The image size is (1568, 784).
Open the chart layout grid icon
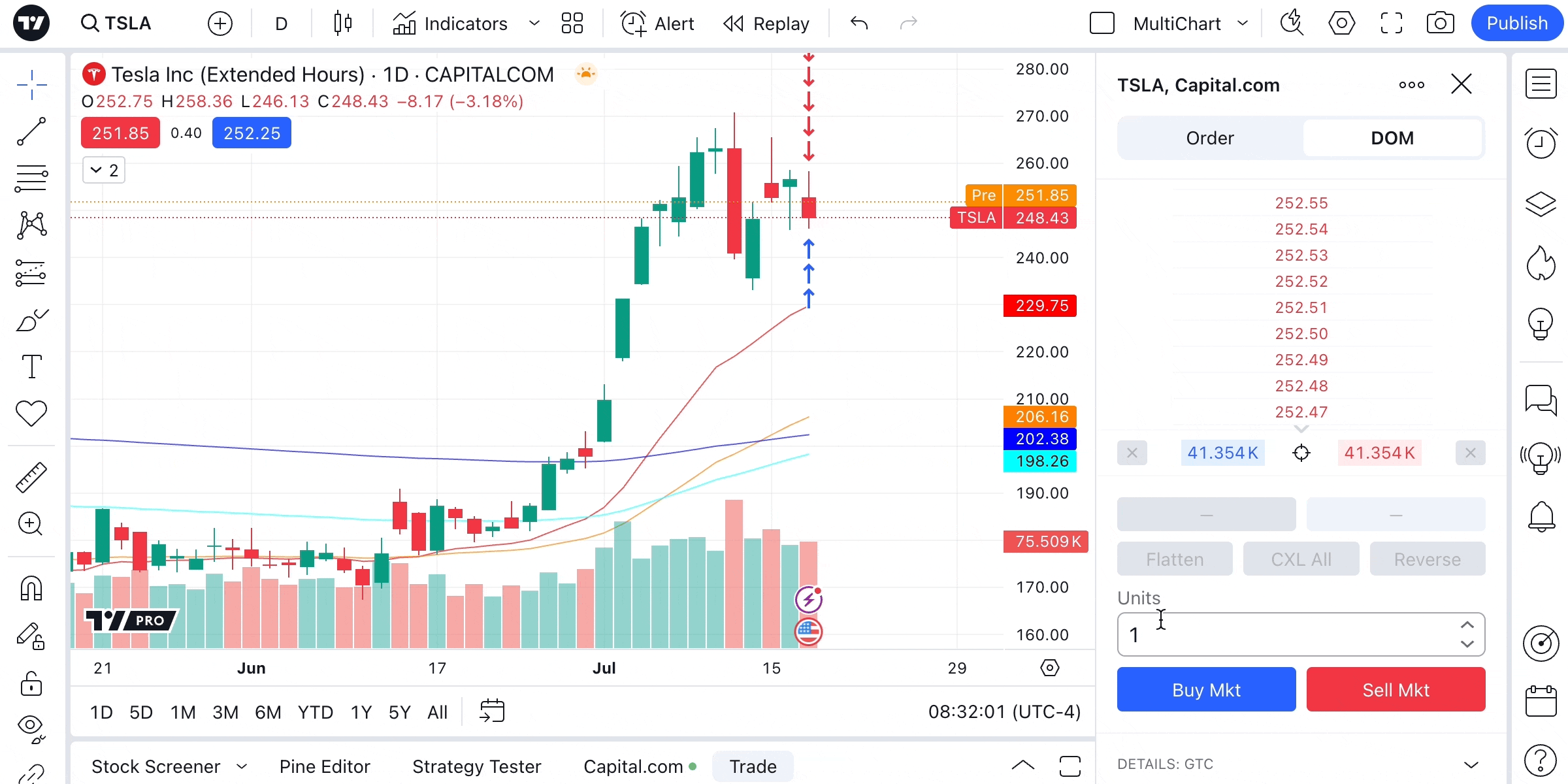pyautogui.click(x=572, y=24)
